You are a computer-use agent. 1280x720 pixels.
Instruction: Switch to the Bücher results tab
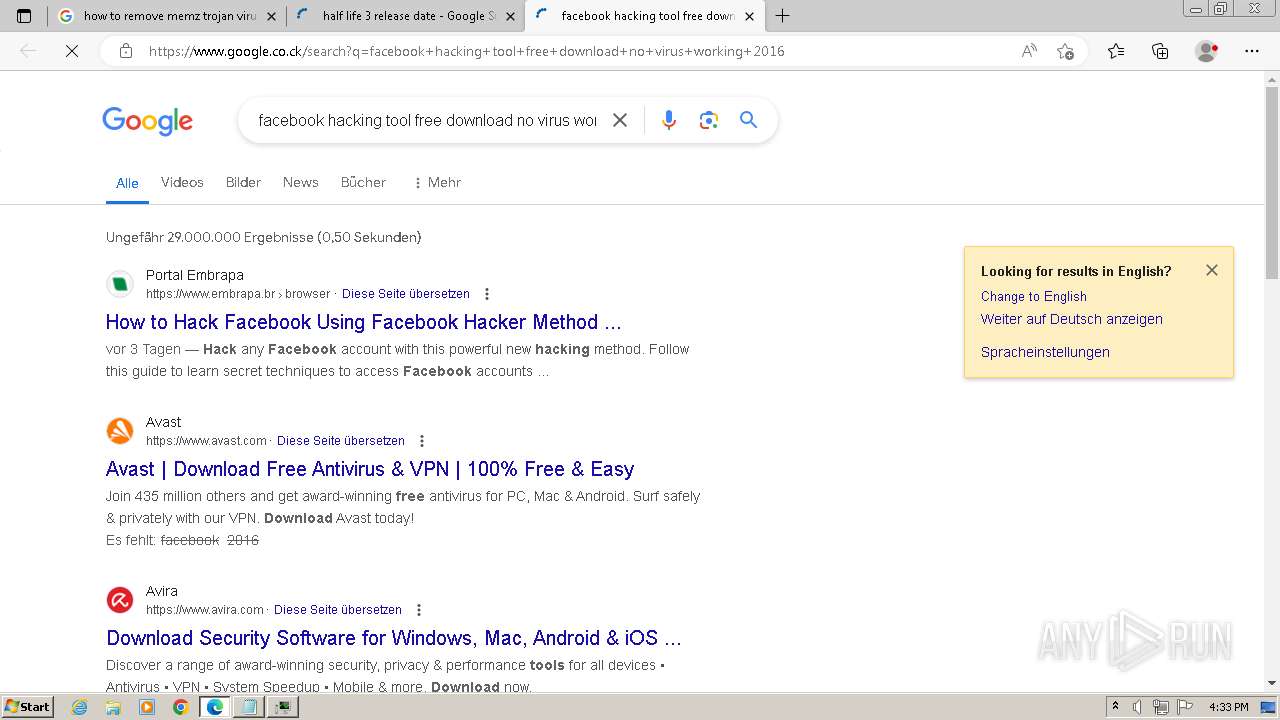(363, 182)
